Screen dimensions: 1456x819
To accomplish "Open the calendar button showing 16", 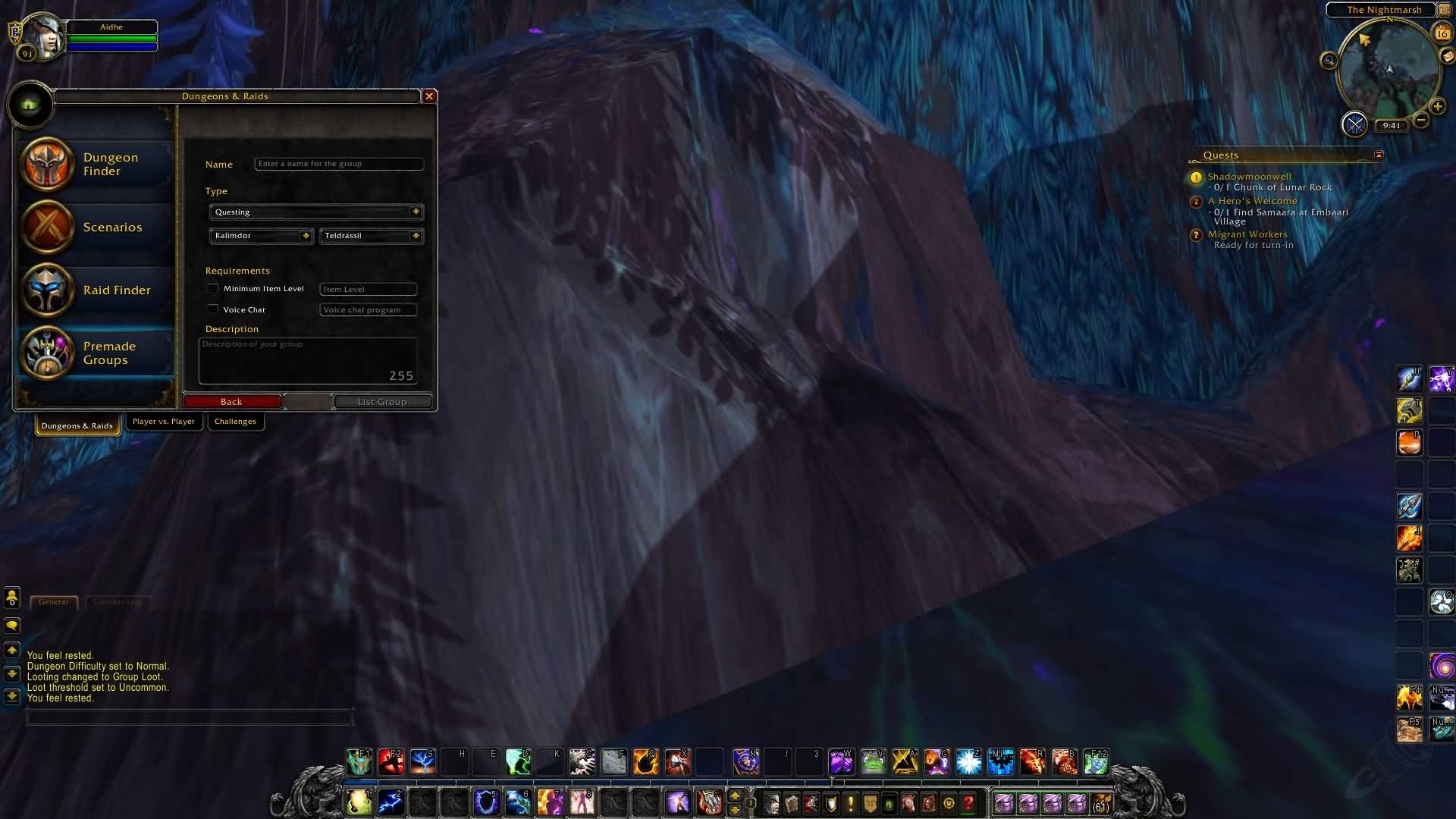I will [1442, 33].
